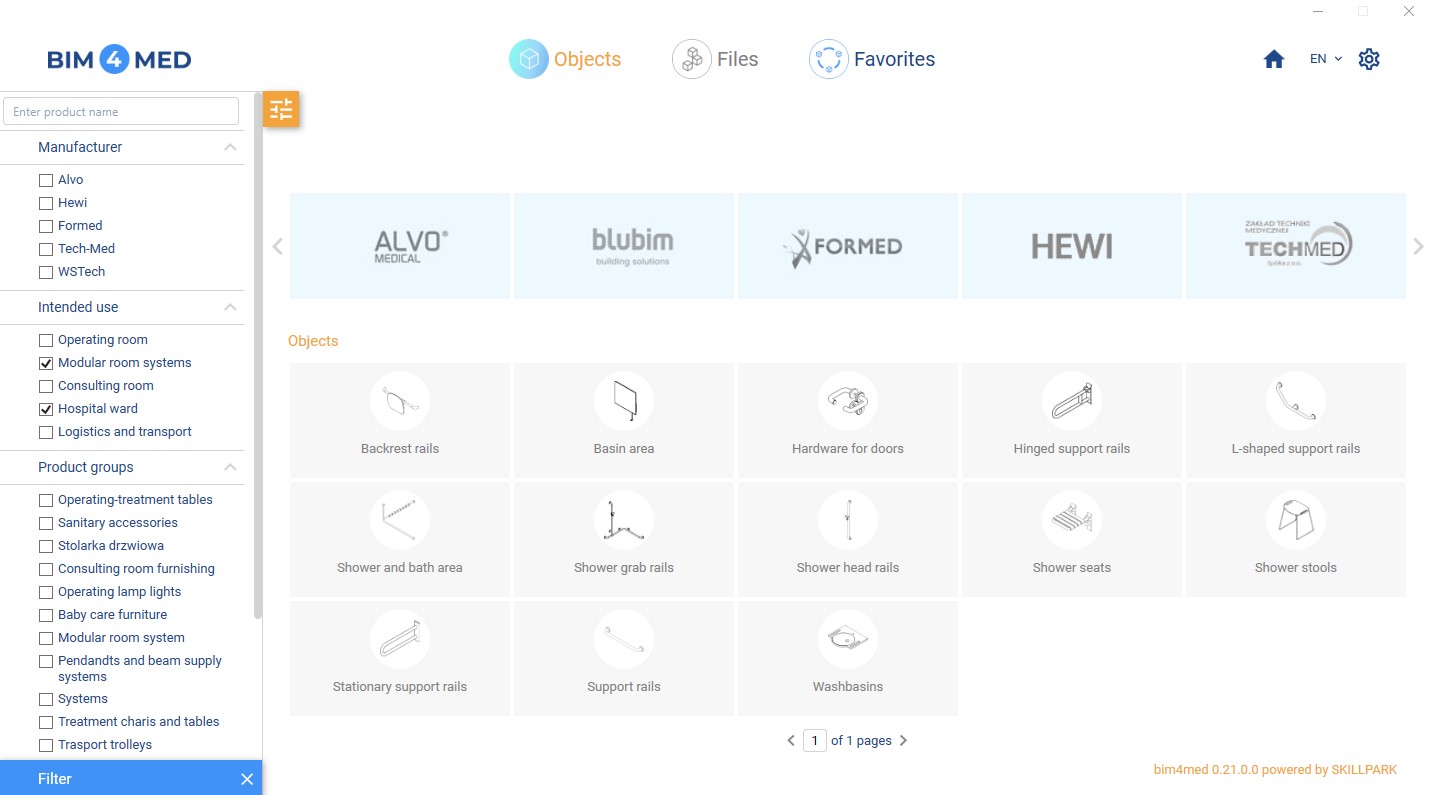1429x795 pixels.
Task: Uncheck the Hospital ward checkbox
Action: pyautogui.click(x=45, y=409)
